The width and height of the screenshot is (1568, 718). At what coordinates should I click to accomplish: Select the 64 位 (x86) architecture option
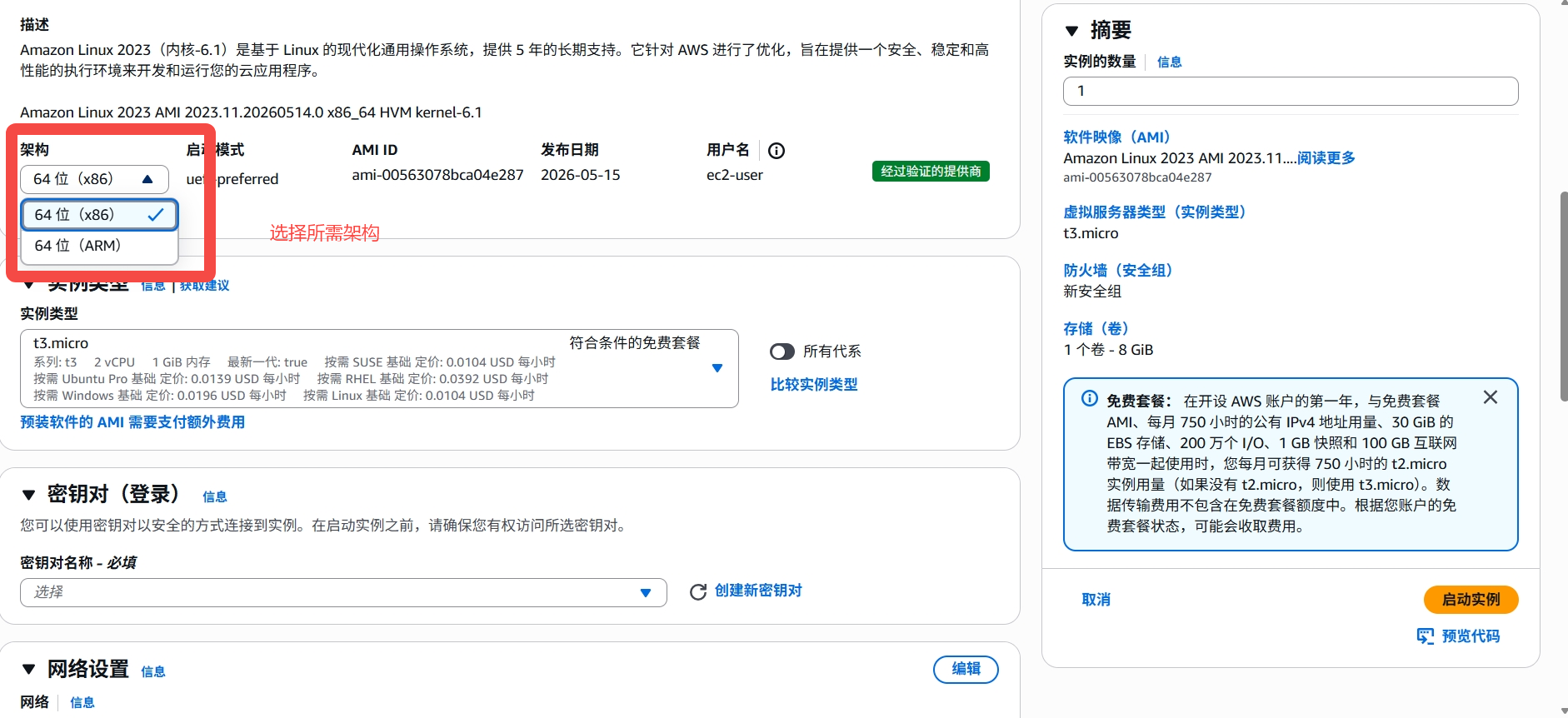(99, 215)
